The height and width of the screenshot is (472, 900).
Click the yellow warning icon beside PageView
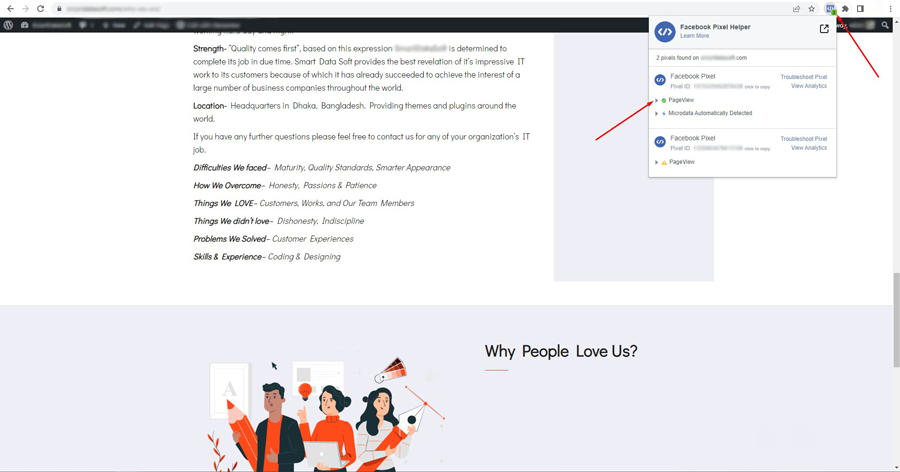point(664,163)
